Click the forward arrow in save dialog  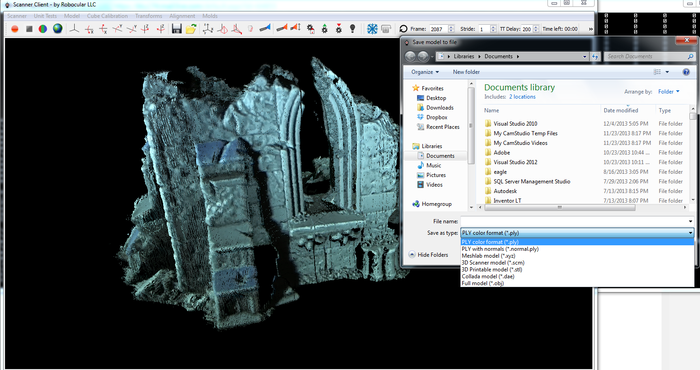423,57
